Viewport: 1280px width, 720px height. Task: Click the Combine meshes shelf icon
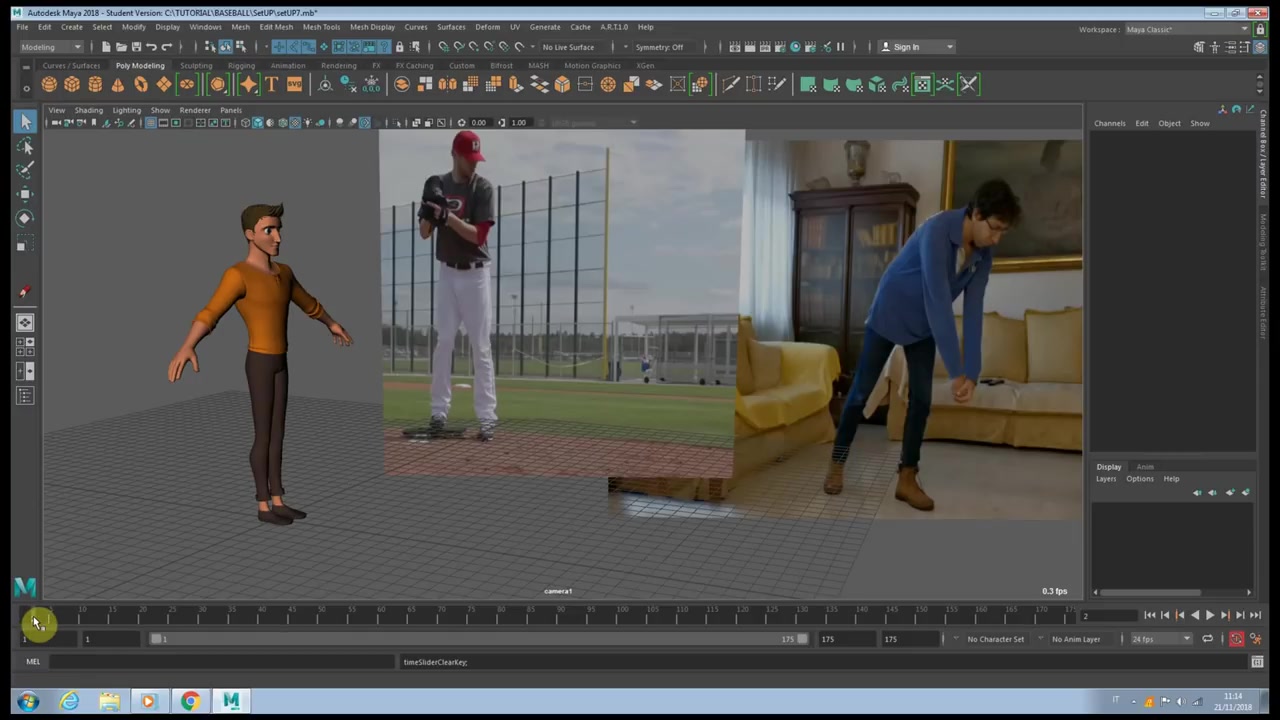point(402,85)
